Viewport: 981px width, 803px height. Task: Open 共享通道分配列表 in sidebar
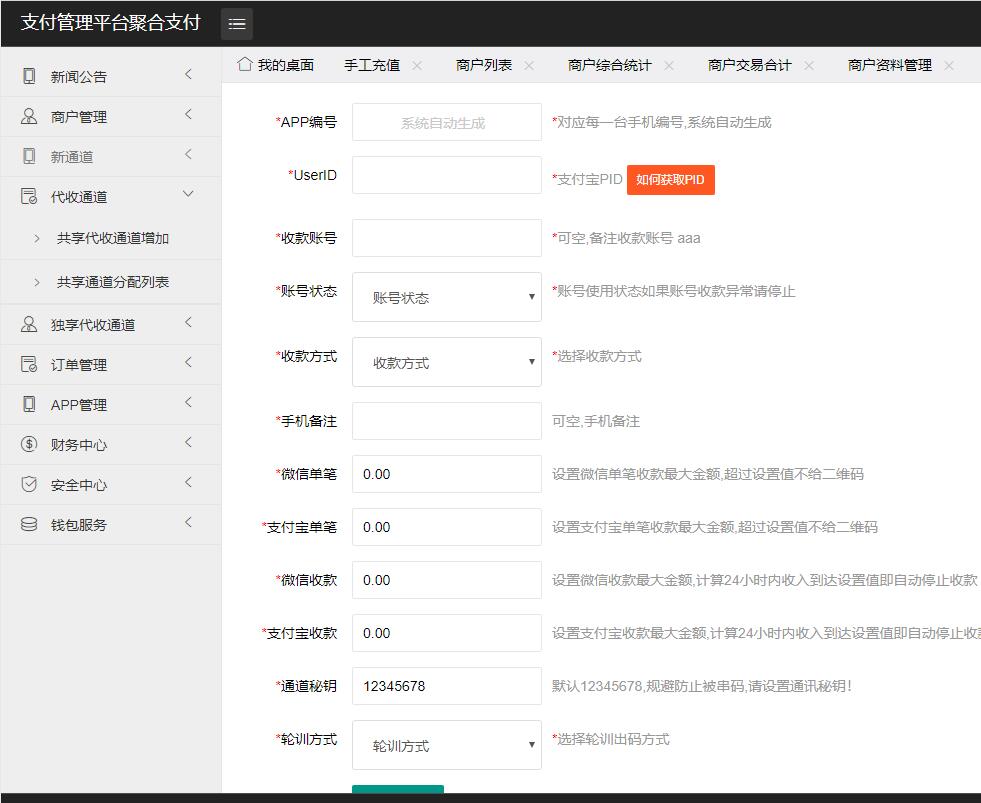coord(112,282)
